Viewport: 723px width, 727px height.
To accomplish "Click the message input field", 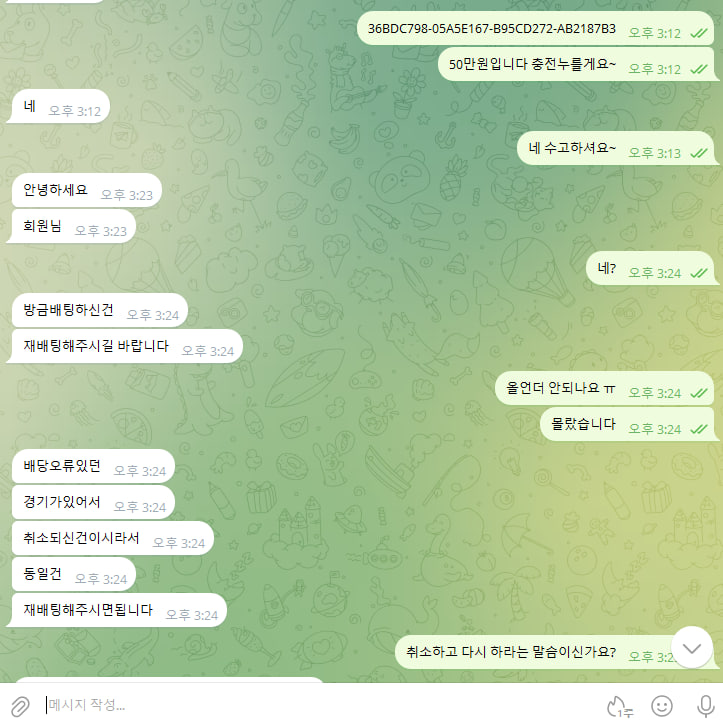I will point(320,705).
